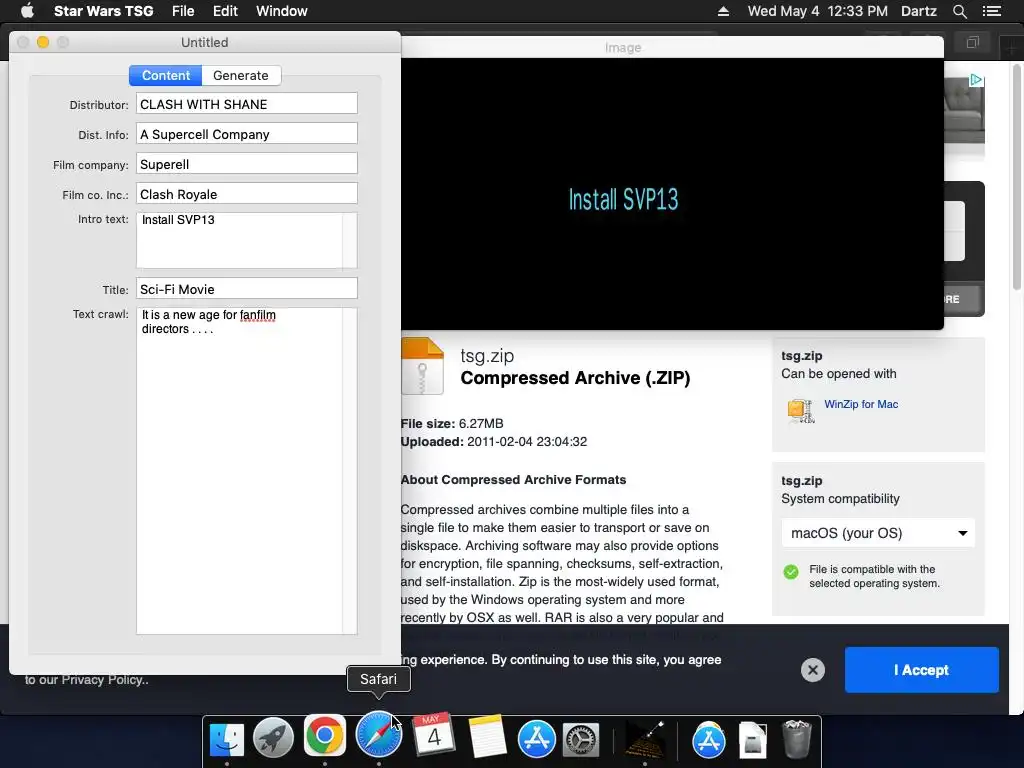1024x768 pixels.
Task: Click the eject icon in menu bar
Action: tap(723, 11)
